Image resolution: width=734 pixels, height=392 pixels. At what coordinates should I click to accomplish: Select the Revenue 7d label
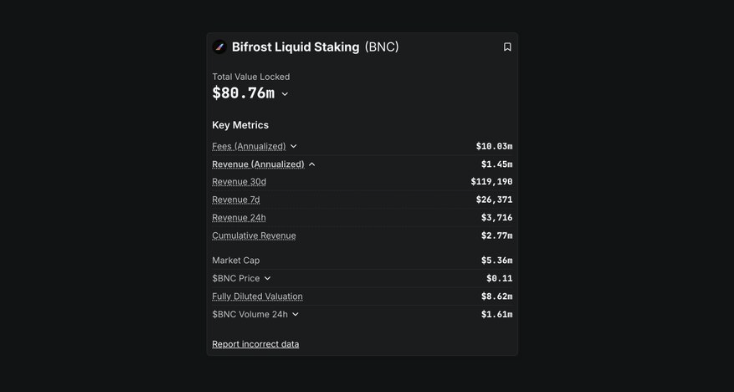click(x=236, y=200)
